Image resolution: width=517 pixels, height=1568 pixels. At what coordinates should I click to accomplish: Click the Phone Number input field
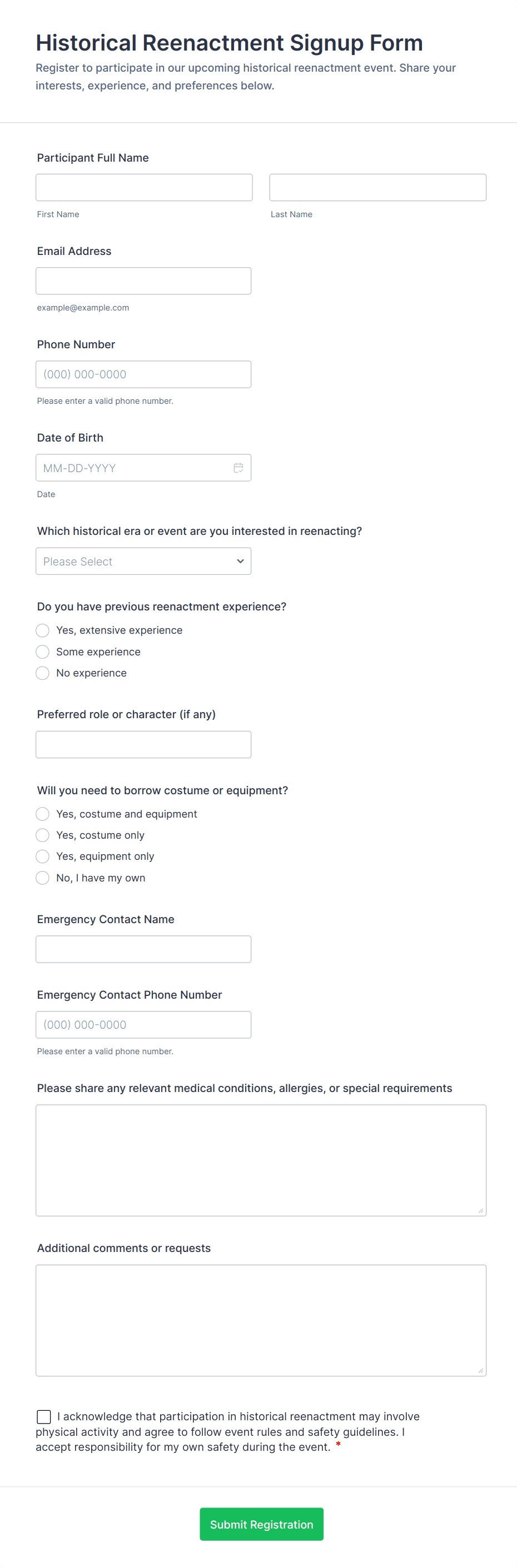[x=143, y=374]
